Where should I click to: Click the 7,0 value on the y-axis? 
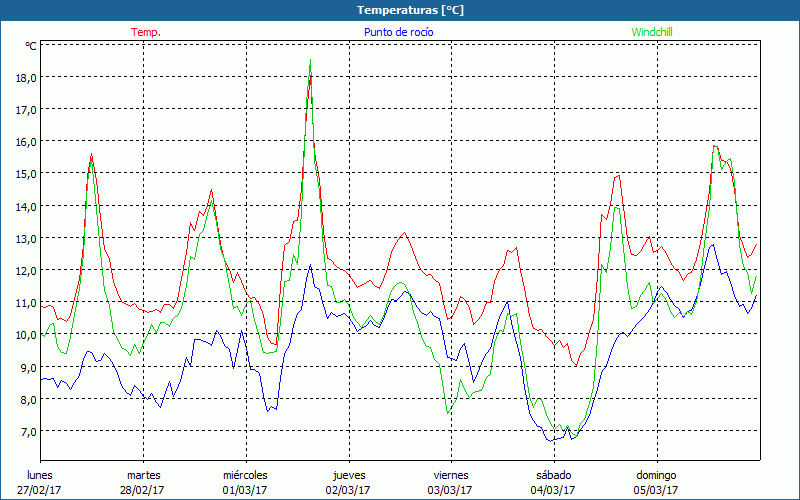tap(25, 432)
